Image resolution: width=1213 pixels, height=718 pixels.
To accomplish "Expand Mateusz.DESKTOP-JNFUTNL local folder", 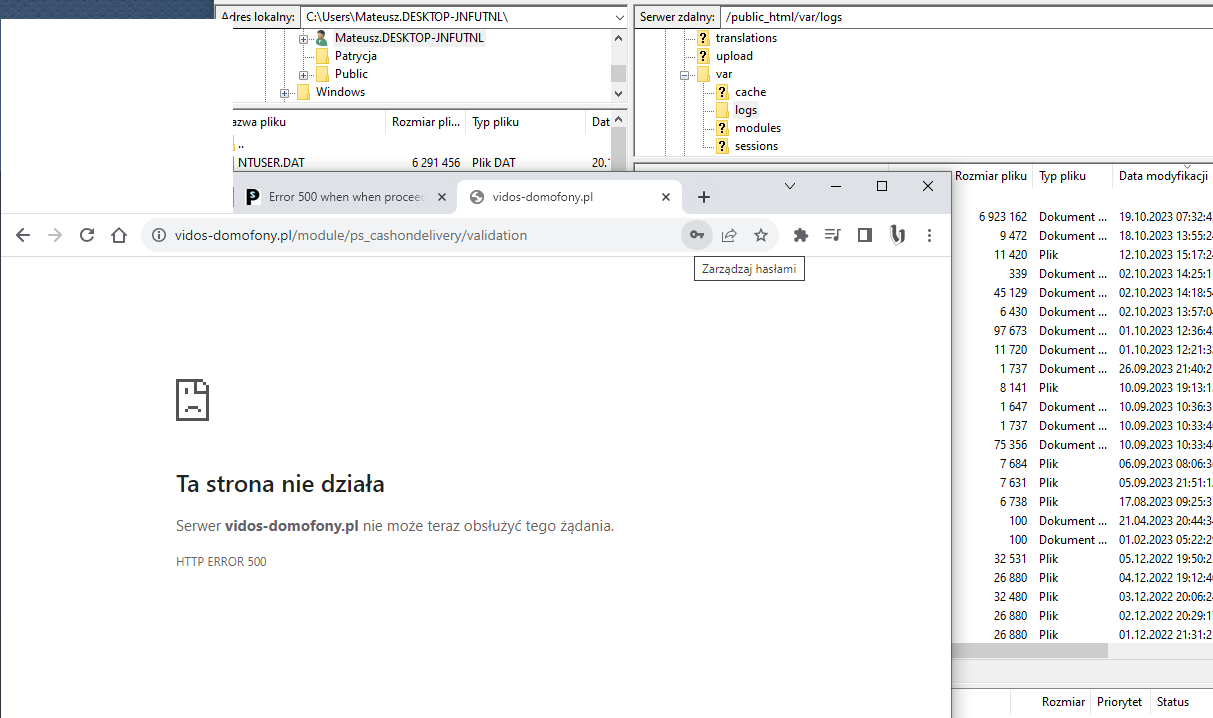I will [x=303, y=38].
